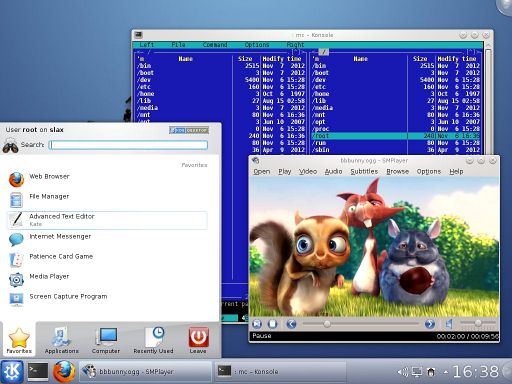Launch Firefox from the taskbar icon

(x=64, y=371)
